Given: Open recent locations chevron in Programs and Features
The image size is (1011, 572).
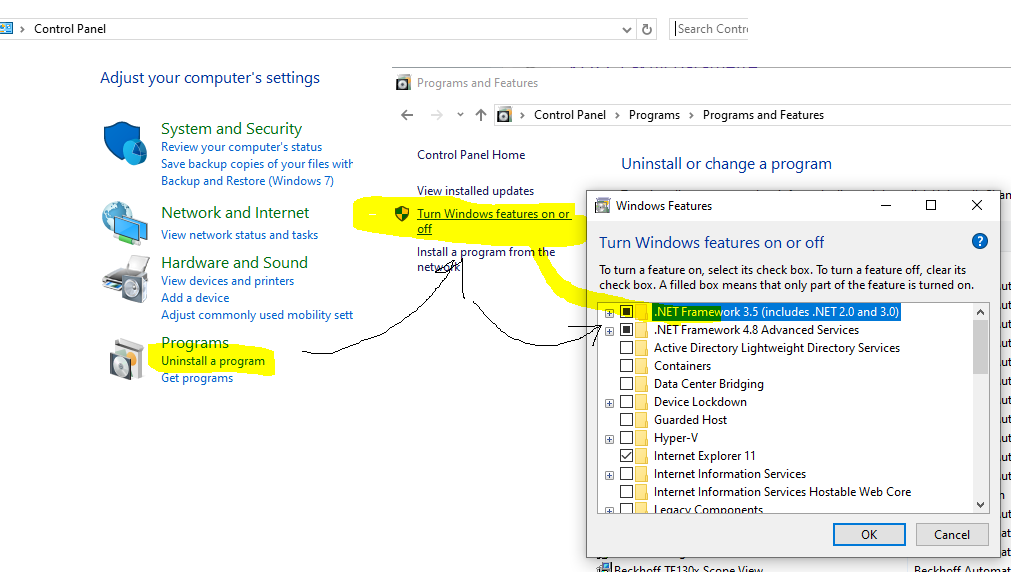Looking at the screenshot, I should [x=460, y=115].
